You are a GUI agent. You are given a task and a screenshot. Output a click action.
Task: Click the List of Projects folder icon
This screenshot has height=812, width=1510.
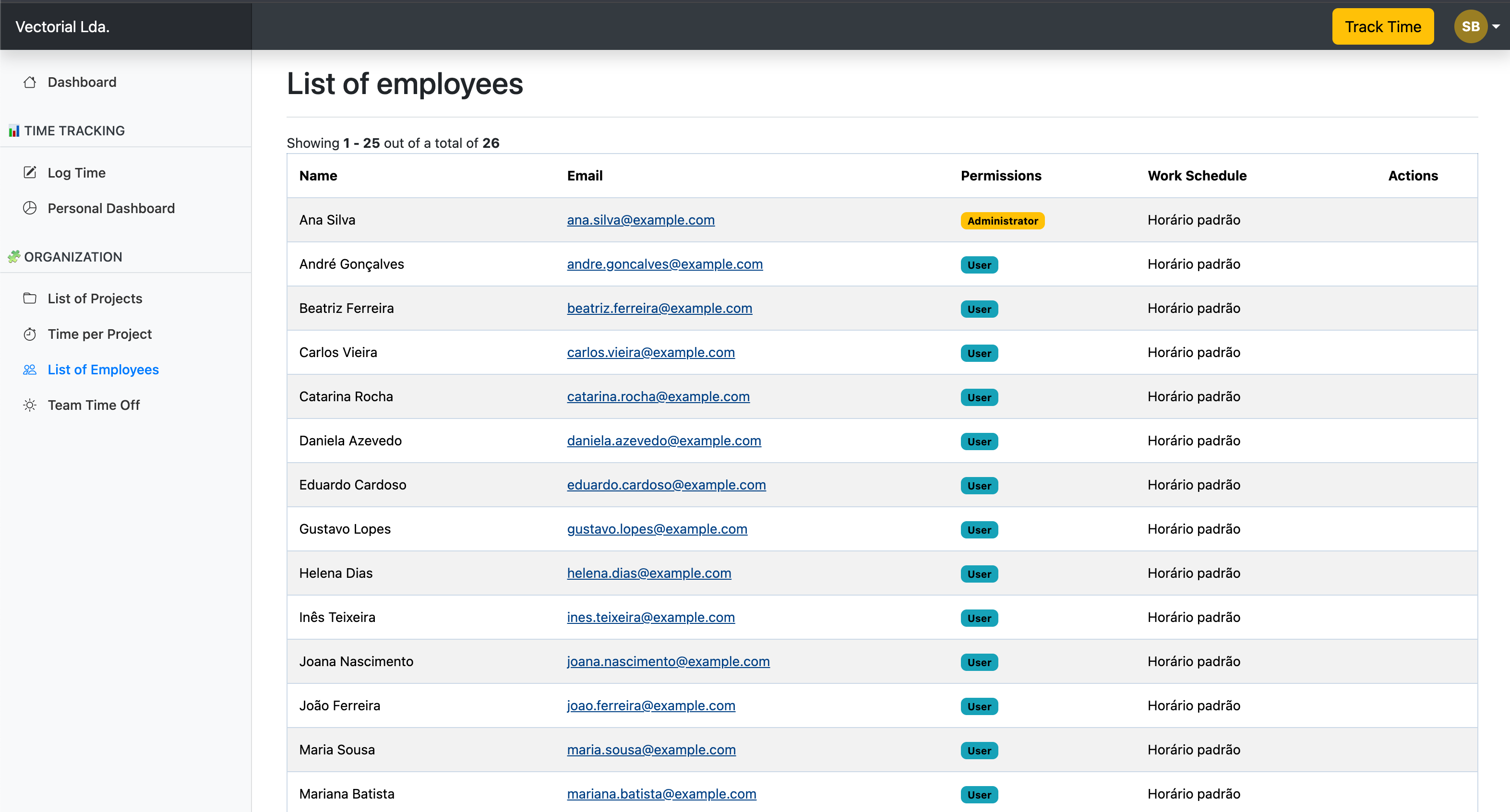(30, 298)
